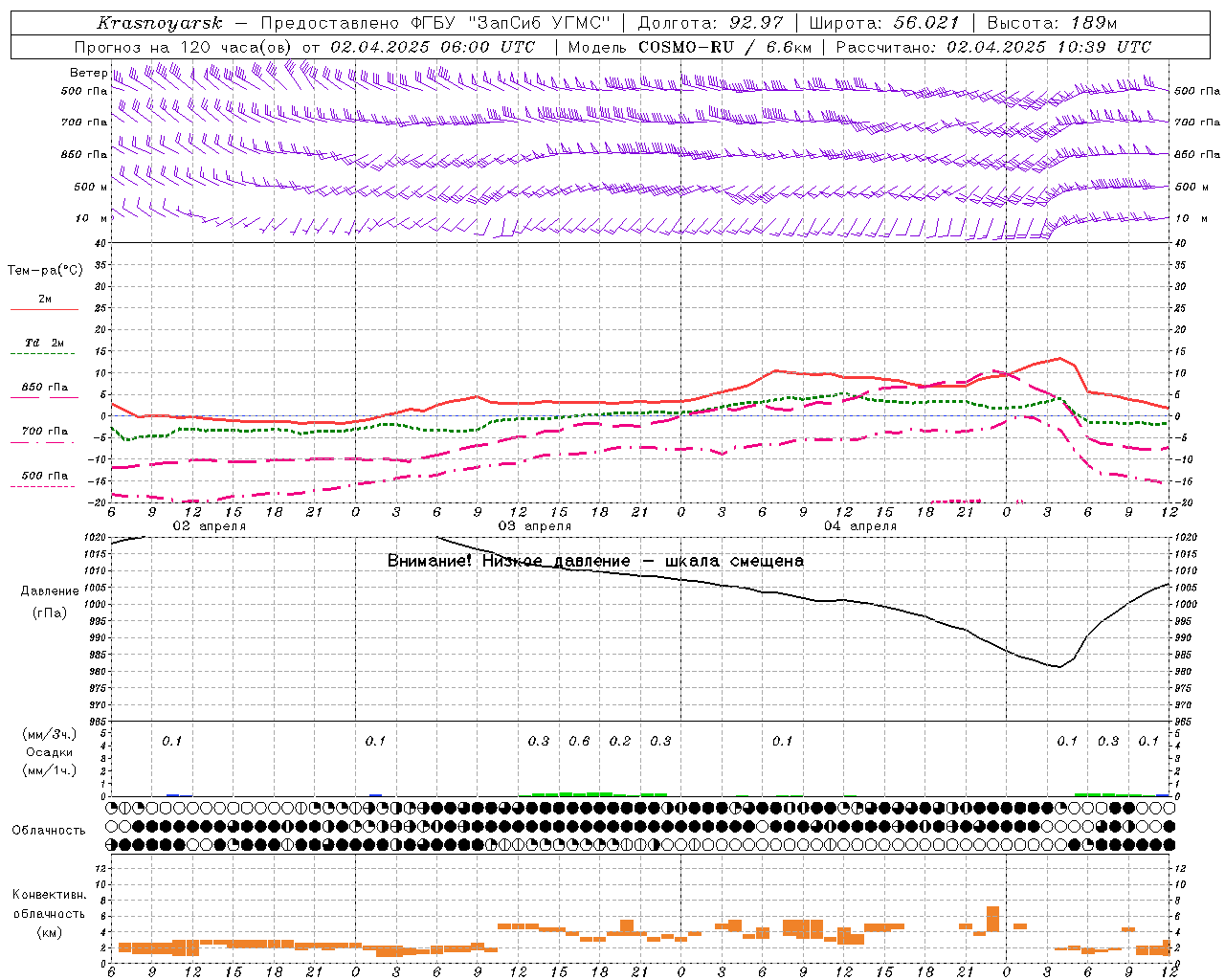Click the "Конвективн." convective cloud label
This screenshot has height=980, width=1225.
50,895
